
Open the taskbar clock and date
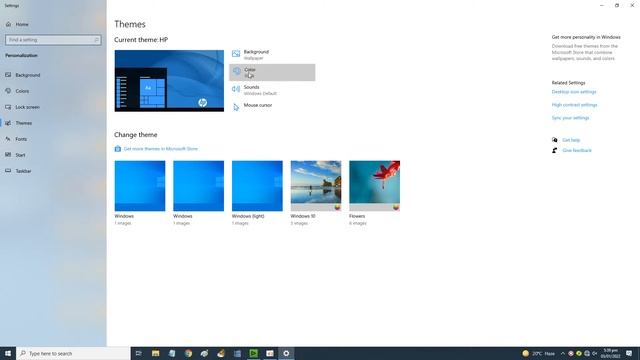611,353
